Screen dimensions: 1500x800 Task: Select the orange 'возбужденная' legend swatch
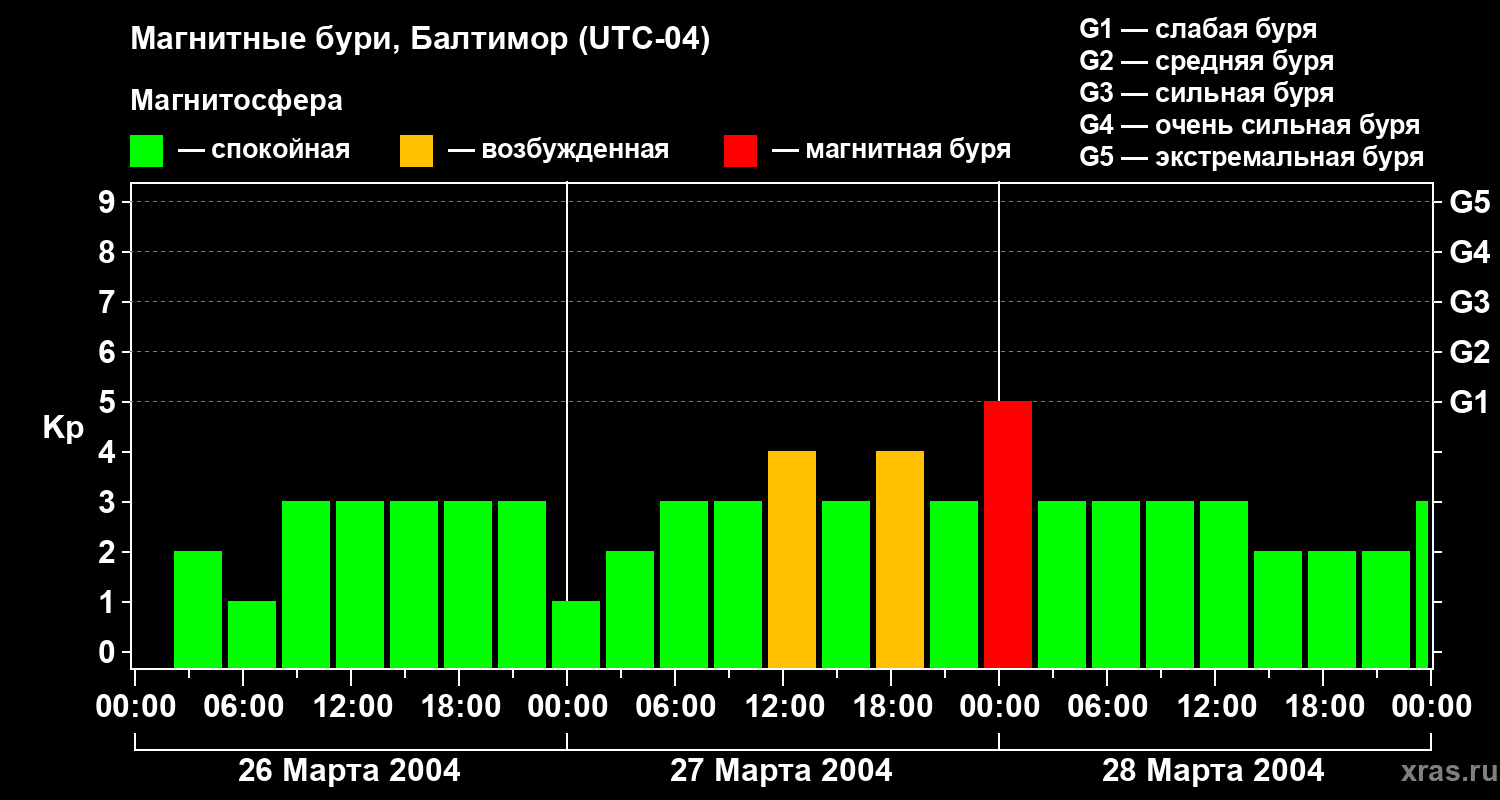coord(416,151)
